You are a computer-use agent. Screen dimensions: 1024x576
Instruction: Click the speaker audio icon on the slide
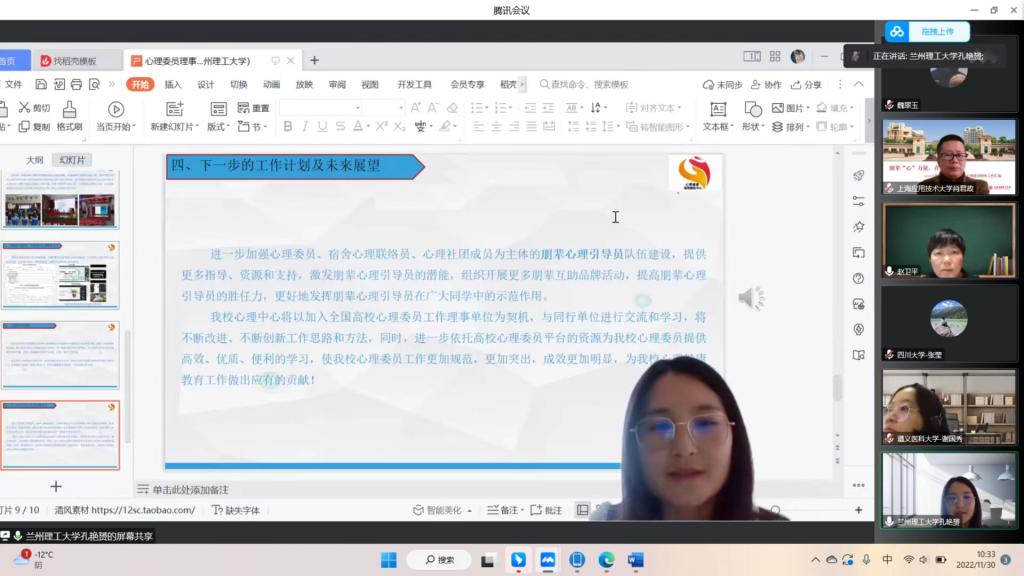(x=751, y=298)
